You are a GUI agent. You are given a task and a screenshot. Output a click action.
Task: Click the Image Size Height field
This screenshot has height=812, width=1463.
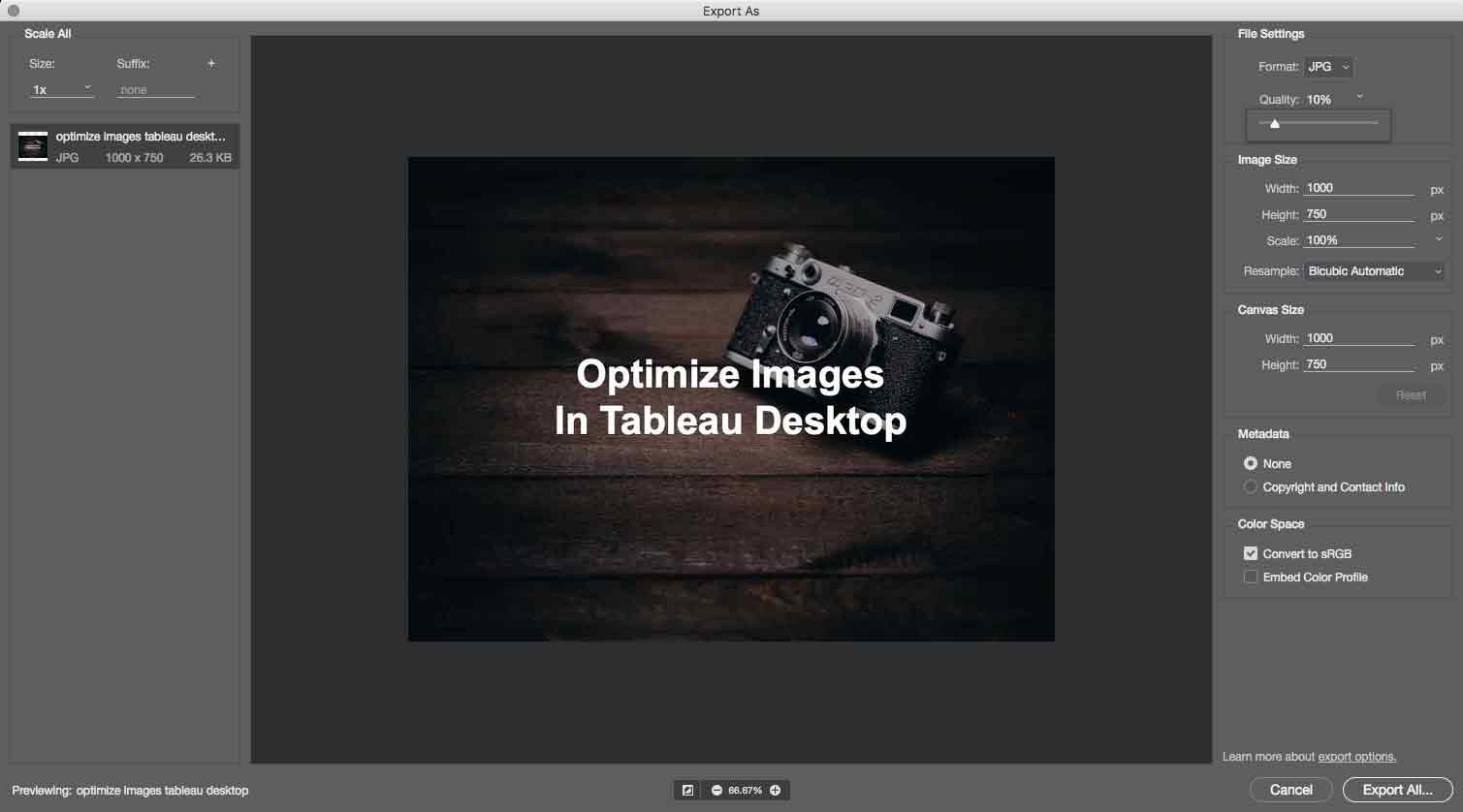(x=1359, y=214)
